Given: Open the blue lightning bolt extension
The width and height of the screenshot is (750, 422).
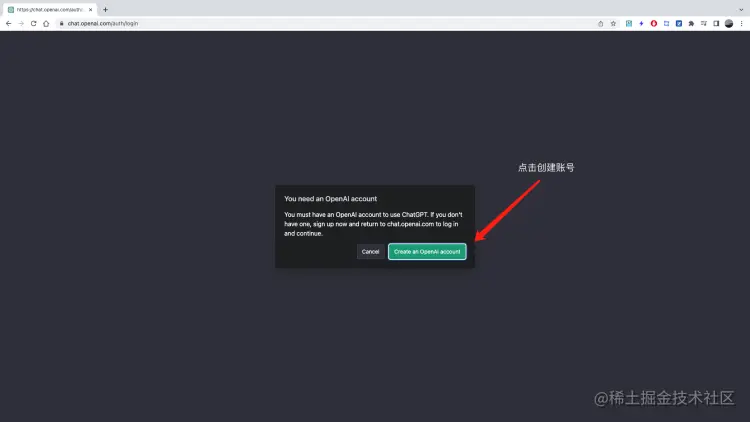Looking at the screenshot, I should click(641, 23).
